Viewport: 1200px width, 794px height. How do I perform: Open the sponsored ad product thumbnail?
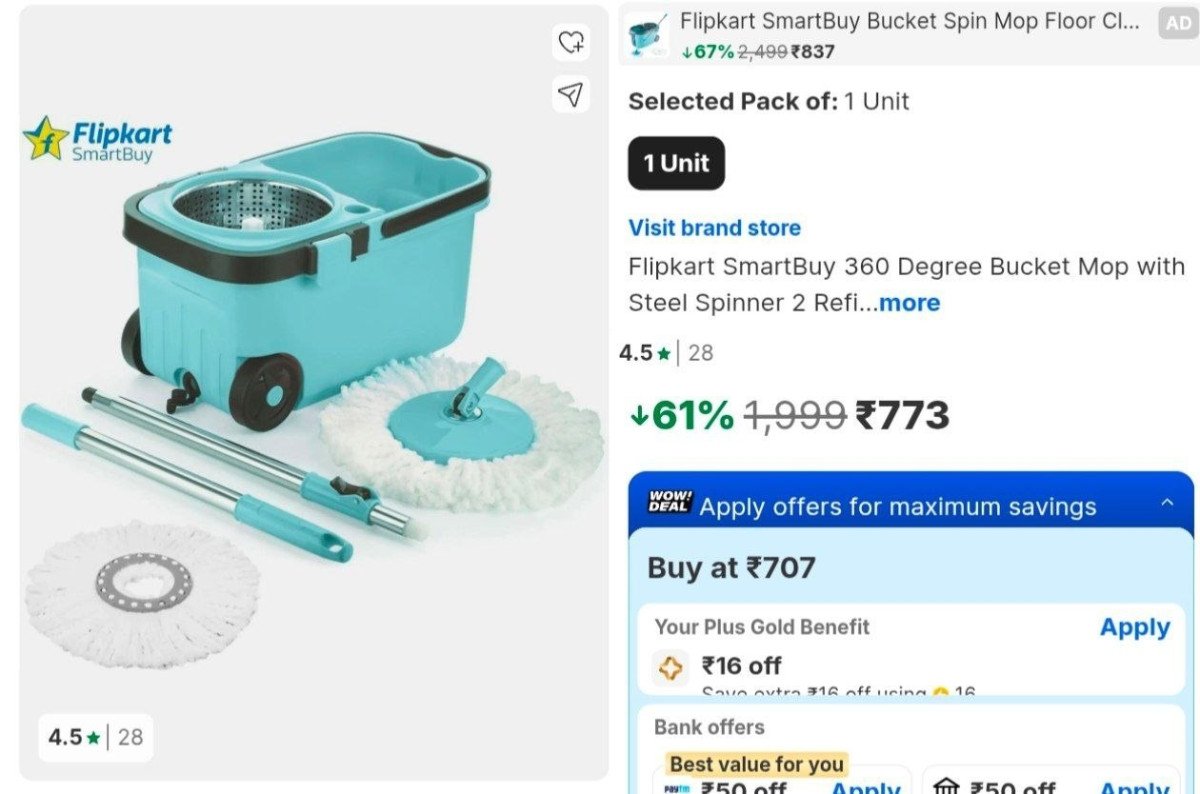[648, 35]
